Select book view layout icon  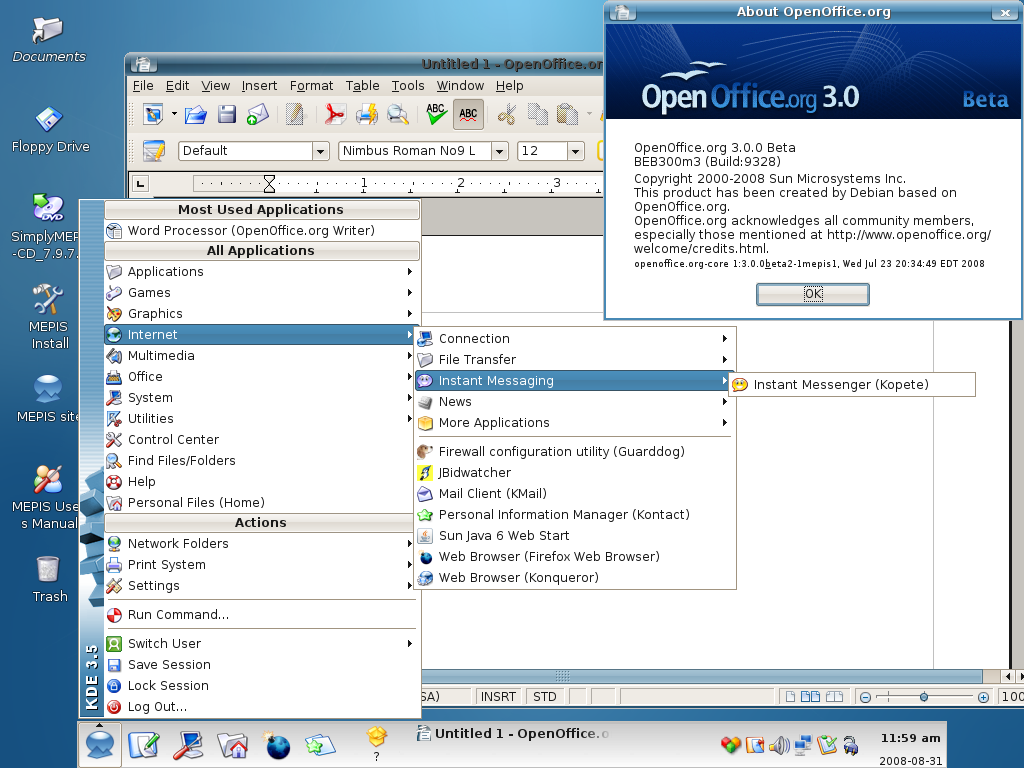(x=835, y=697)
